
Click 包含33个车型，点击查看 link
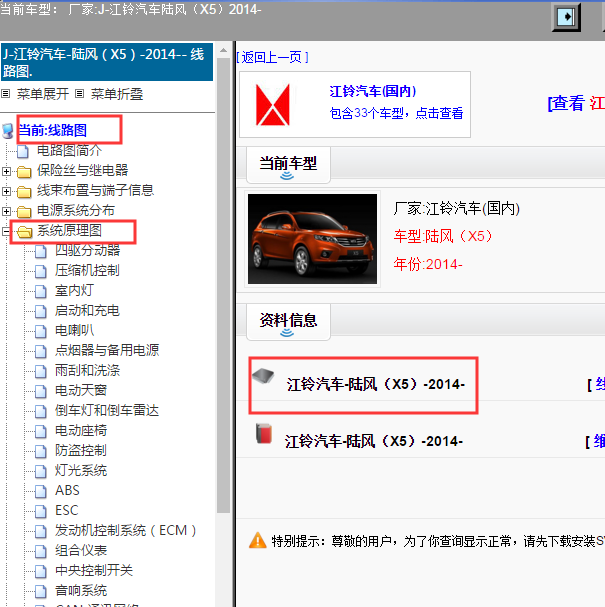pos(396,113)
